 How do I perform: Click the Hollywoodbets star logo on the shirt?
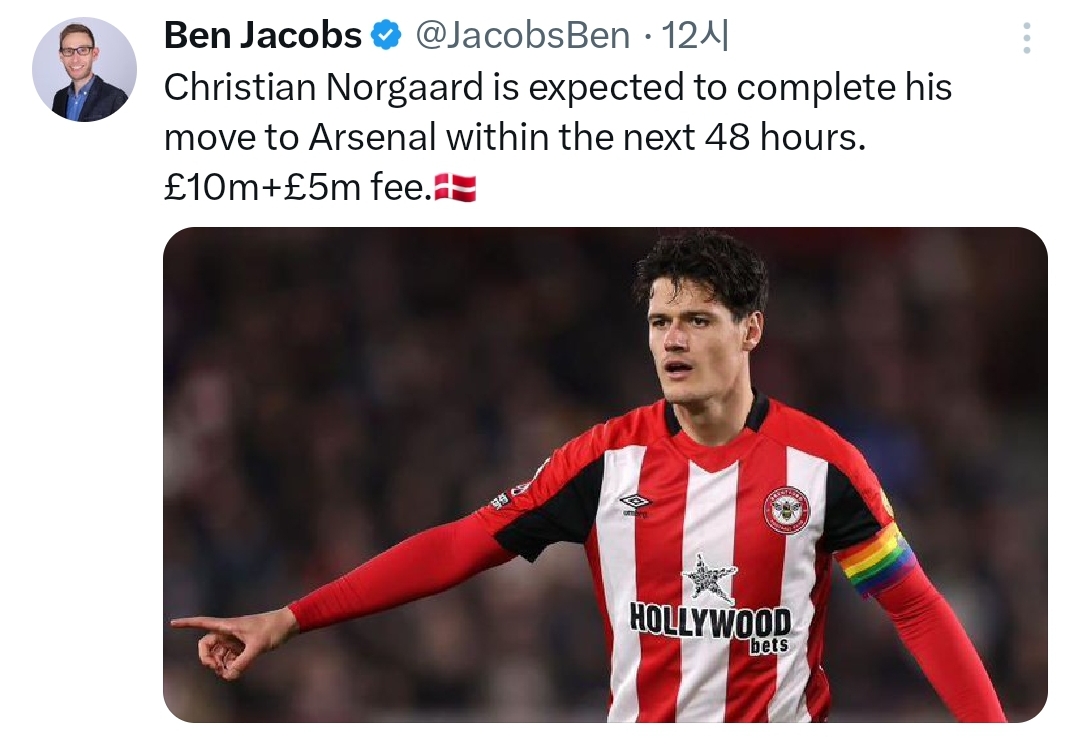(x=709, y=579)
